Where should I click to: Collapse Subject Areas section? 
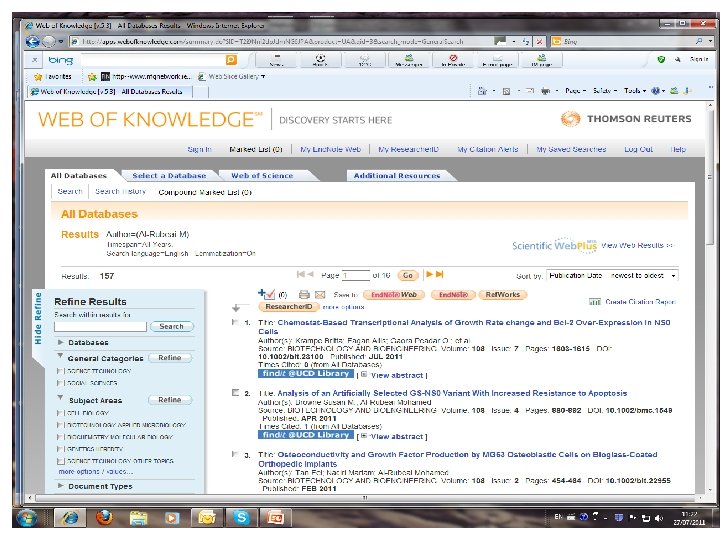click(x=60, y=398)
